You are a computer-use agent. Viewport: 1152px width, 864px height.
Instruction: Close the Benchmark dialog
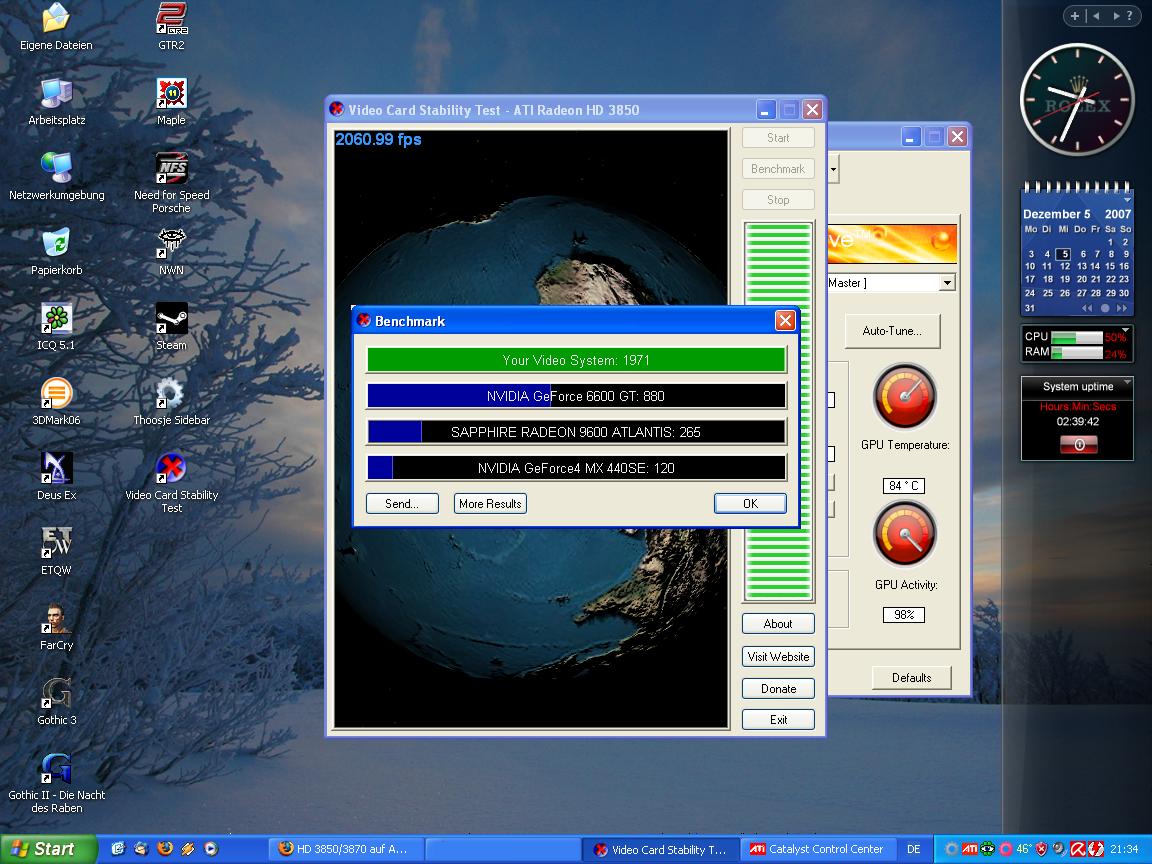pos(785,320)
